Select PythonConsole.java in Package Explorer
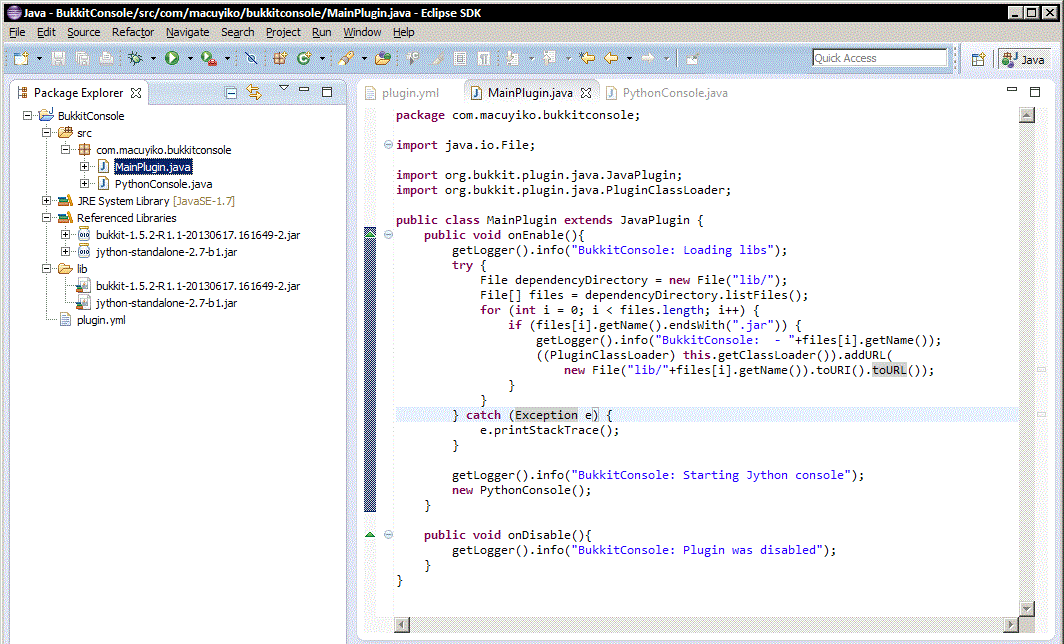 163,184
